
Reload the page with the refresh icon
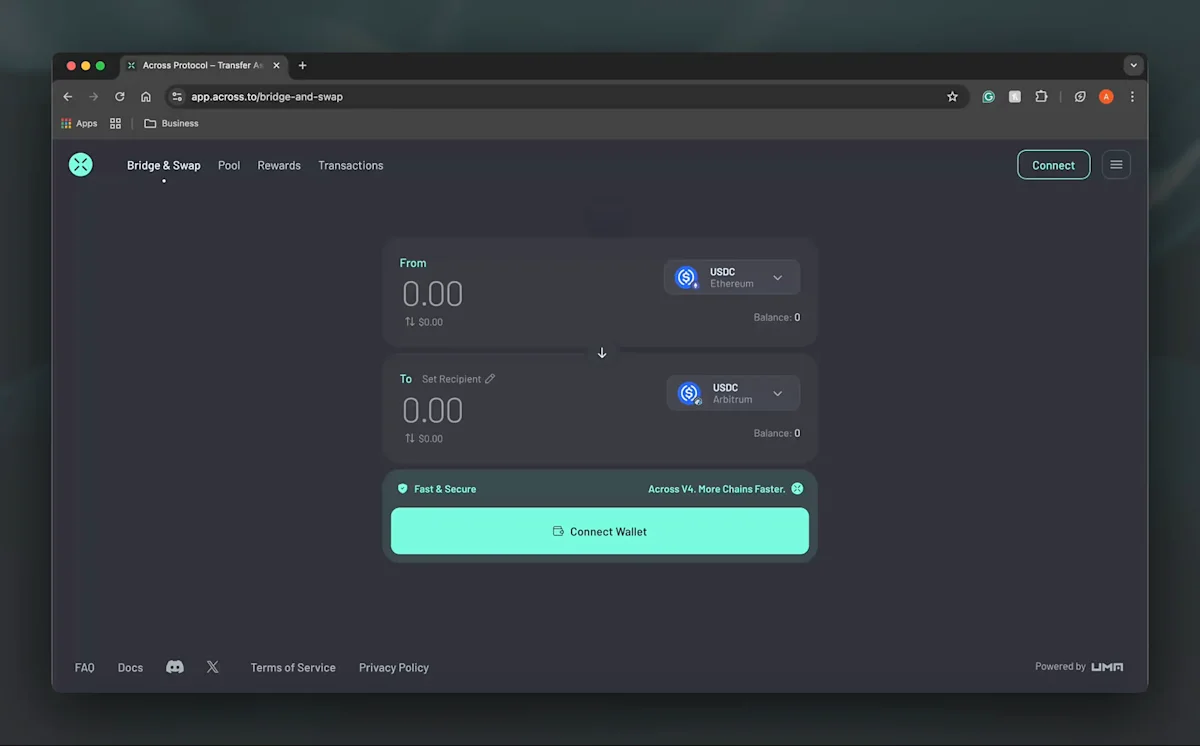[120, 97]
